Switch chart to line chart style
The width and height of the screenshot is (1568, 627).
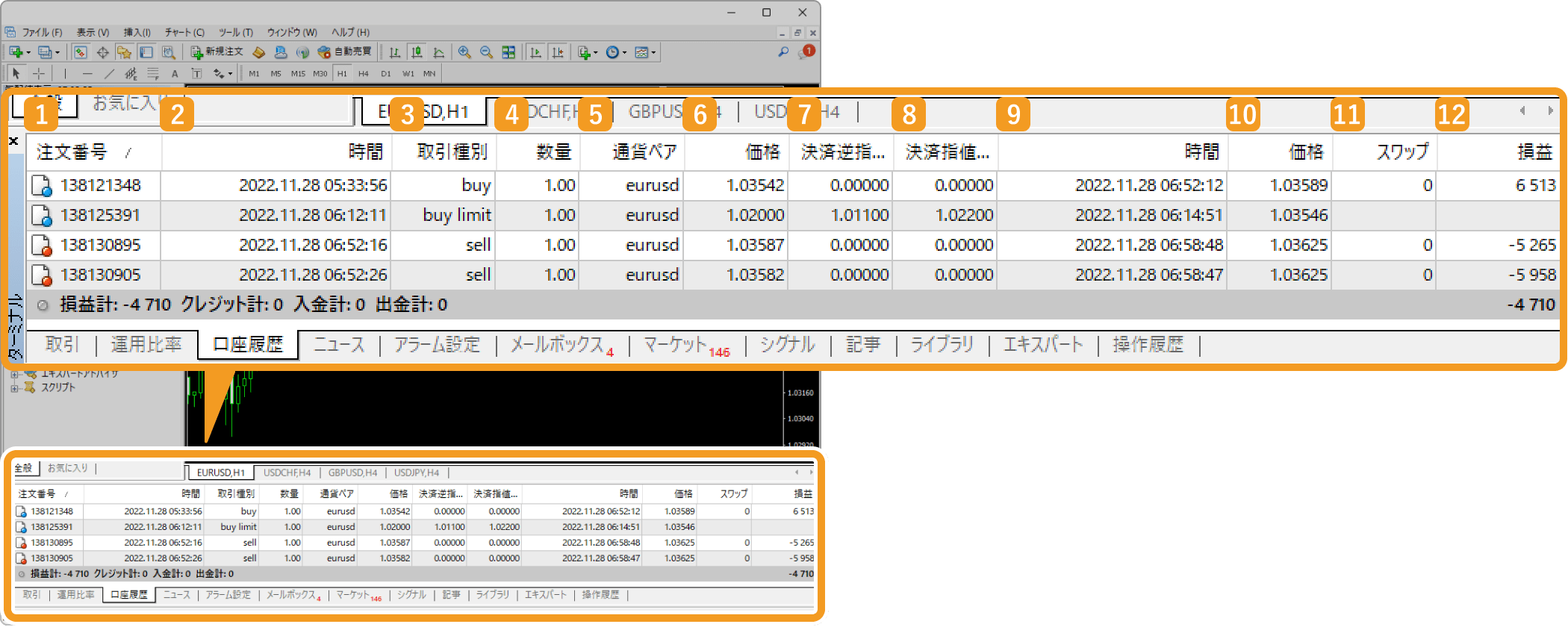coord(439,52)
